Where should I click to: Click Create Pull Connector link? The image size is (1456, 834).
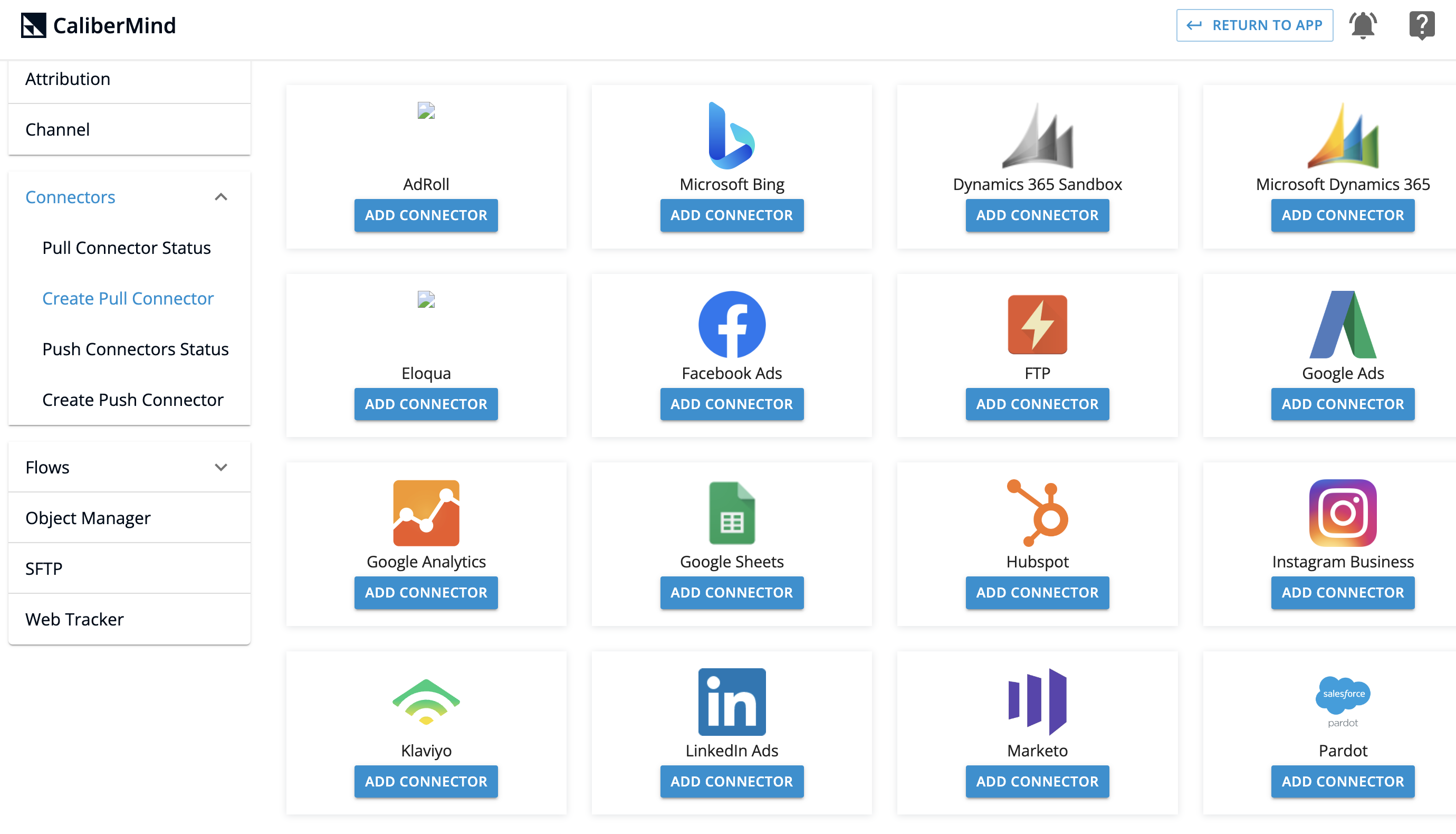click(x=128, y=297)
